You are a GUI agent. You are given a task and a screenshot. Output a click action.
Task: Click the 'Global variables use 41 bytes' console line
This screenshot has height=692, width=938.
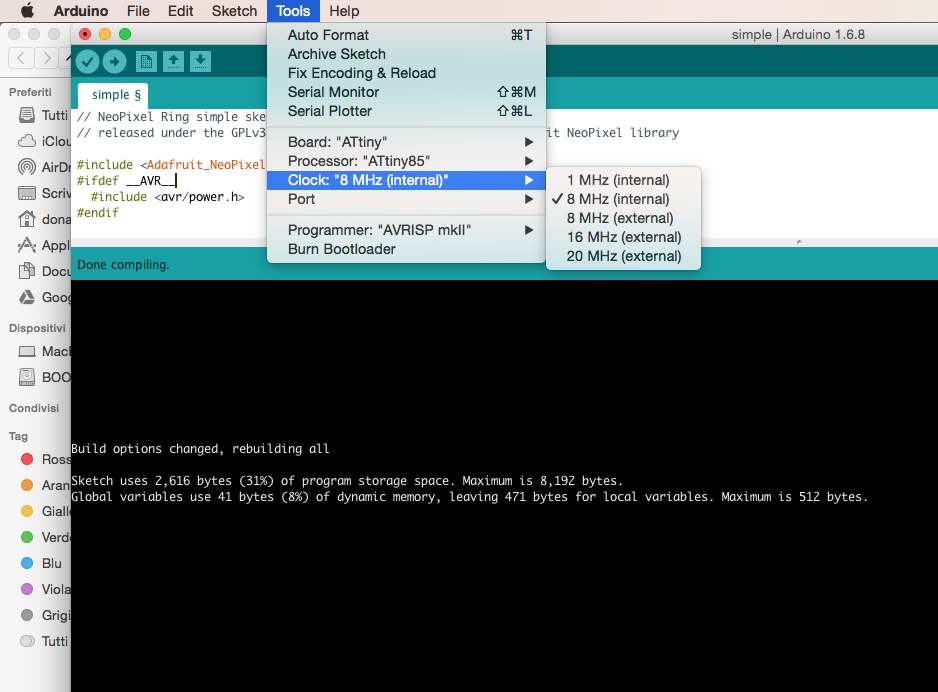pos(470,497)
